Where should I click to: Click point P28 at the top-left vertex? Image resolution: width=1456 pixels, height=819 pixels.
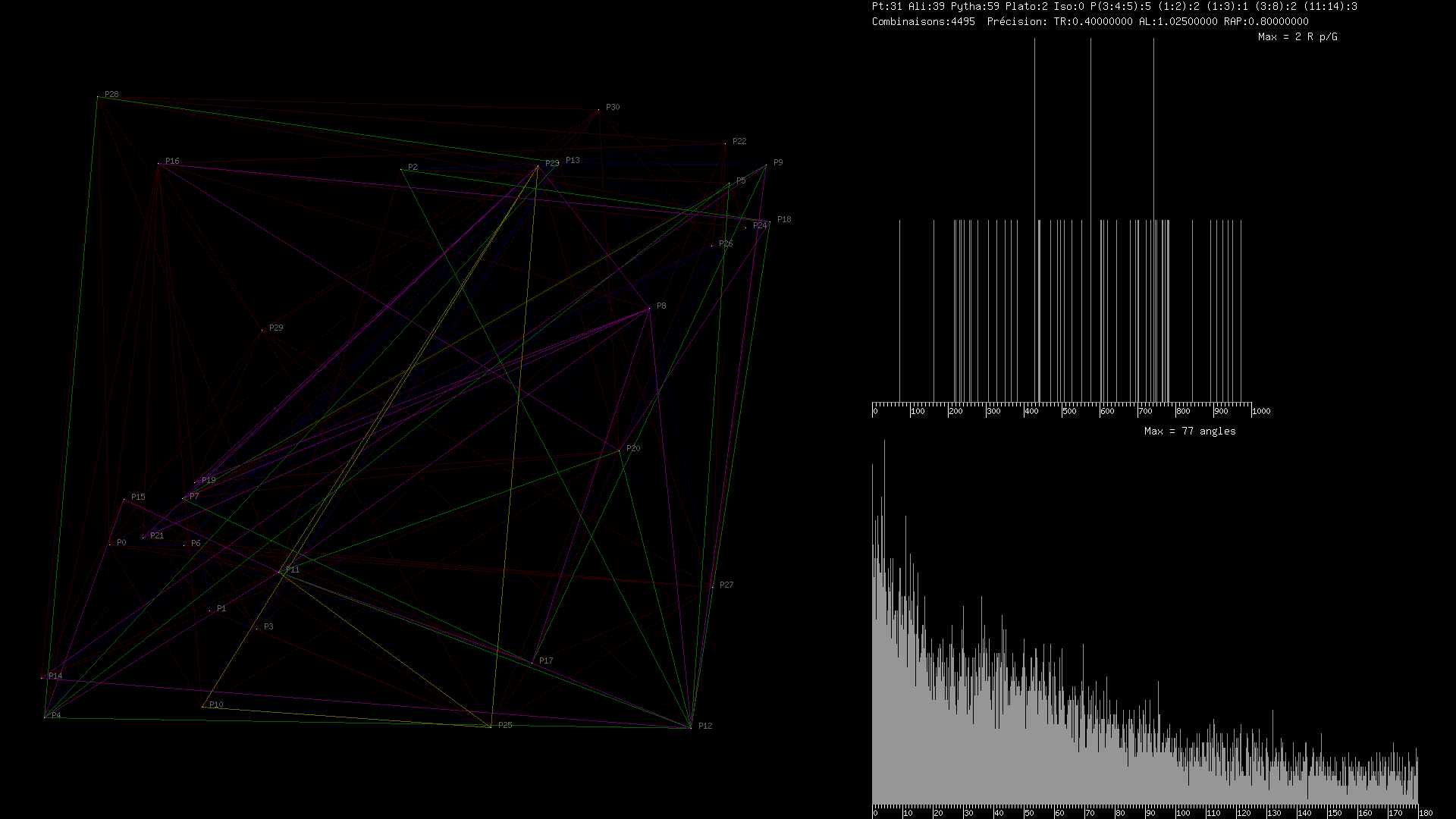pyautogui.click(x=98, y=97)
